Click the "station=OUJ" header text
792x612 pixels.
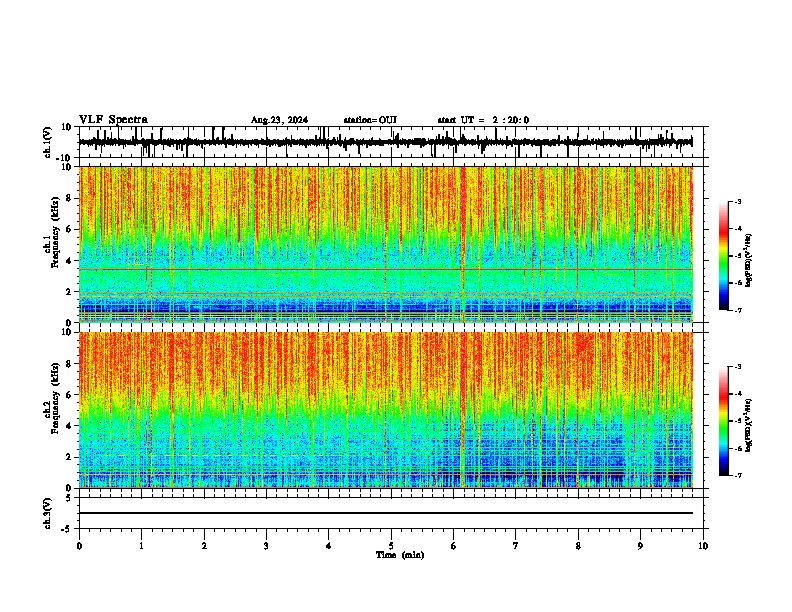point(370,120)
